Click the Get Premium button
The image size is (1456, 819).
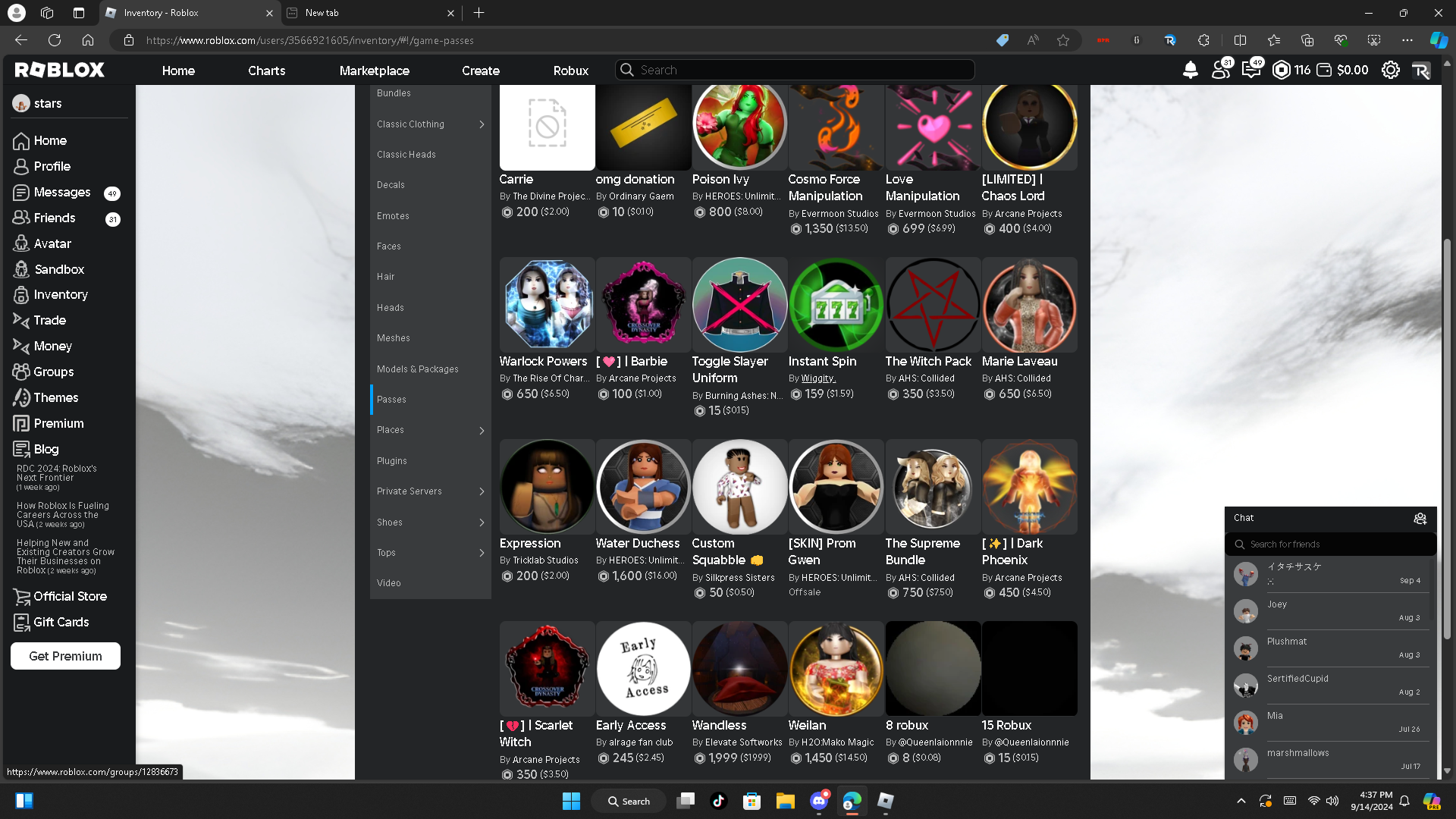(x=65, y=656)
